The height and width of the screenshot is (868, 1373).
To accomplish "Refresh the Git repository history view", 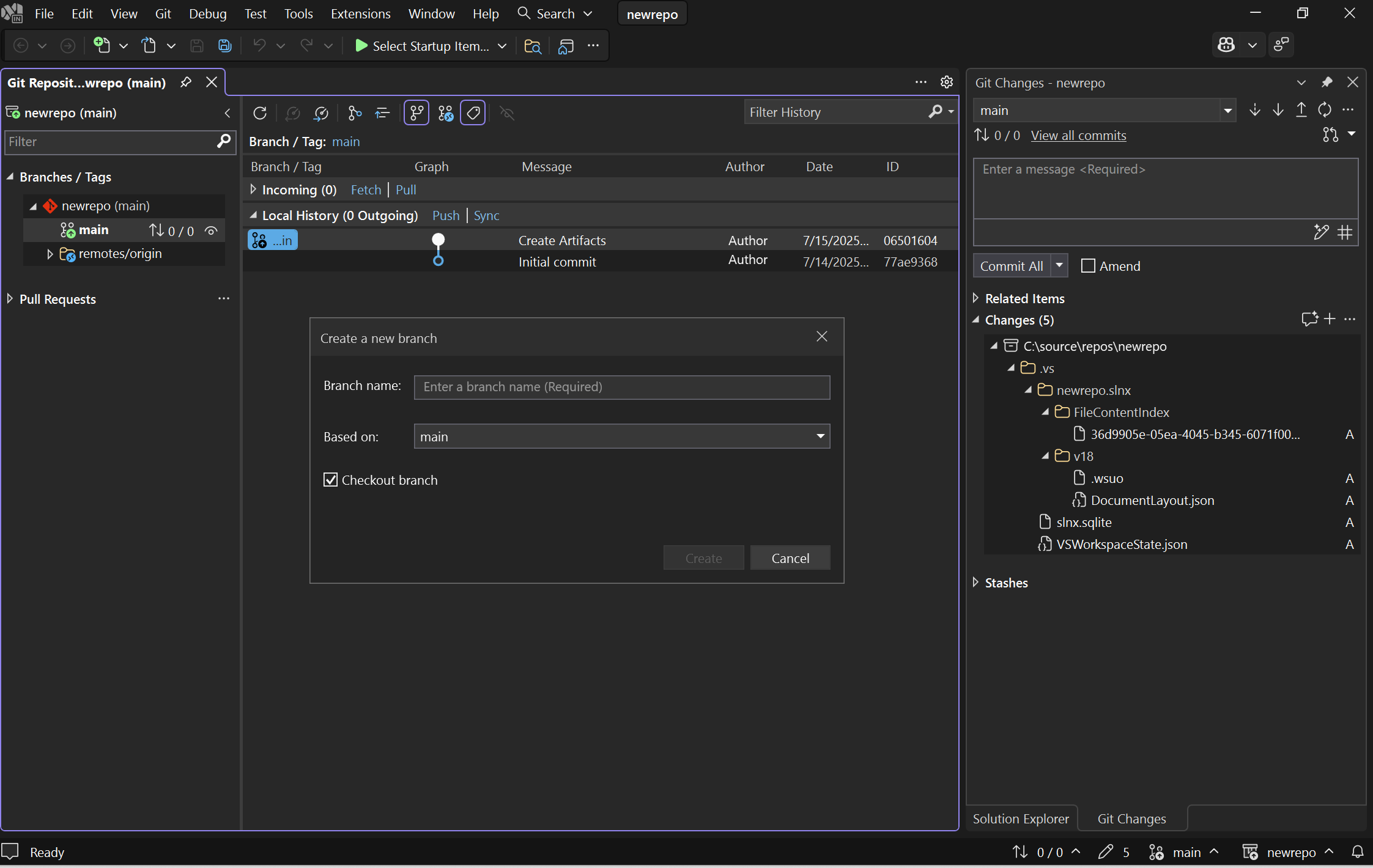I will [259, 113].
